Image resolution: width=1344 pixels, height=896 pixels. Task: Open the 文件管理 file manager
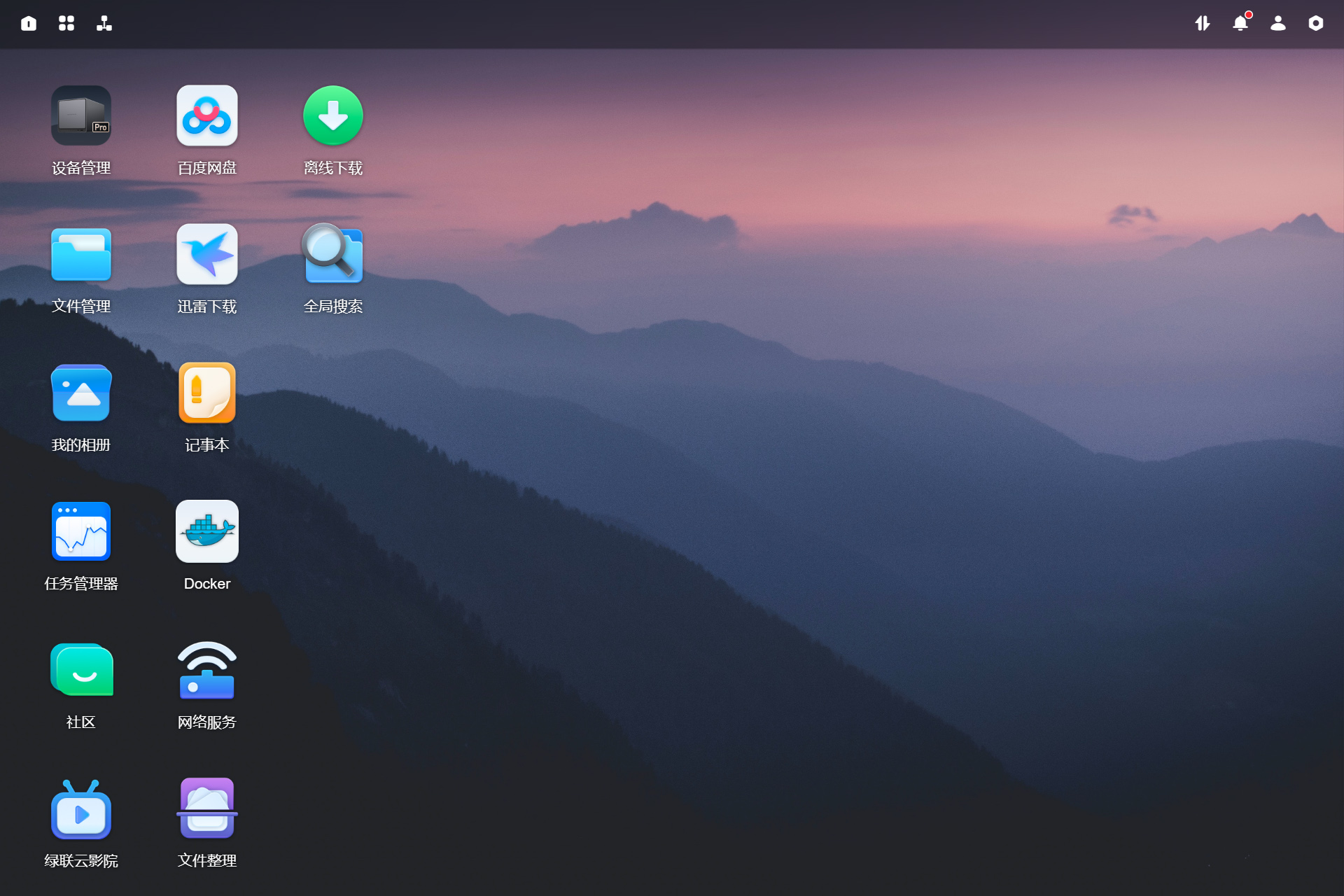tap(81, 255)
